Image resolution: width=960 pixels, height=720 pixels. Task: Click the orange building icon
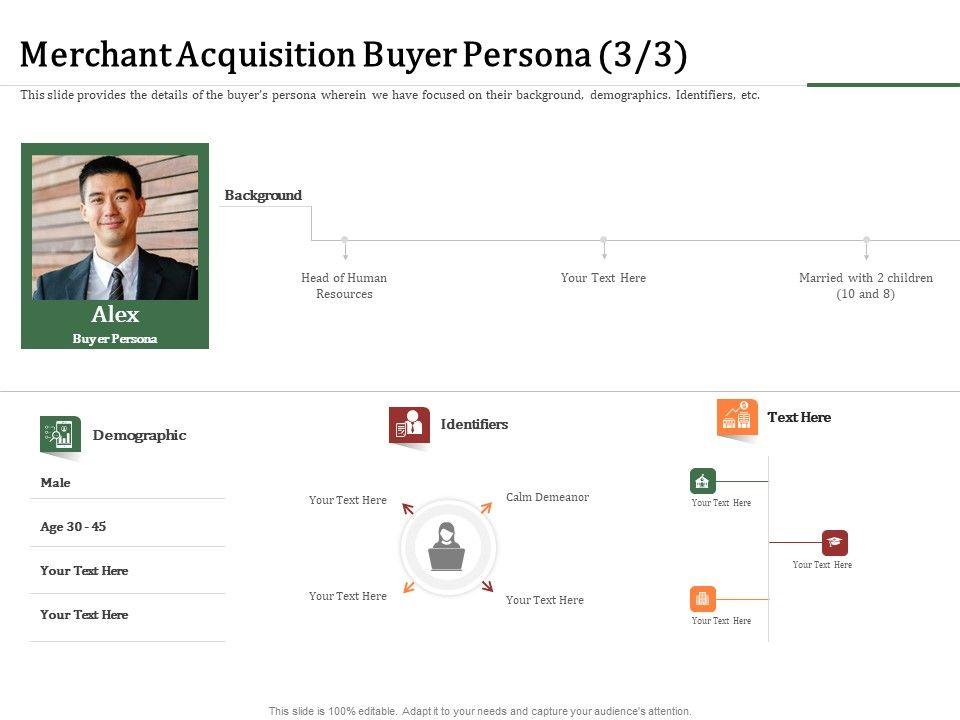coord(703,599)
